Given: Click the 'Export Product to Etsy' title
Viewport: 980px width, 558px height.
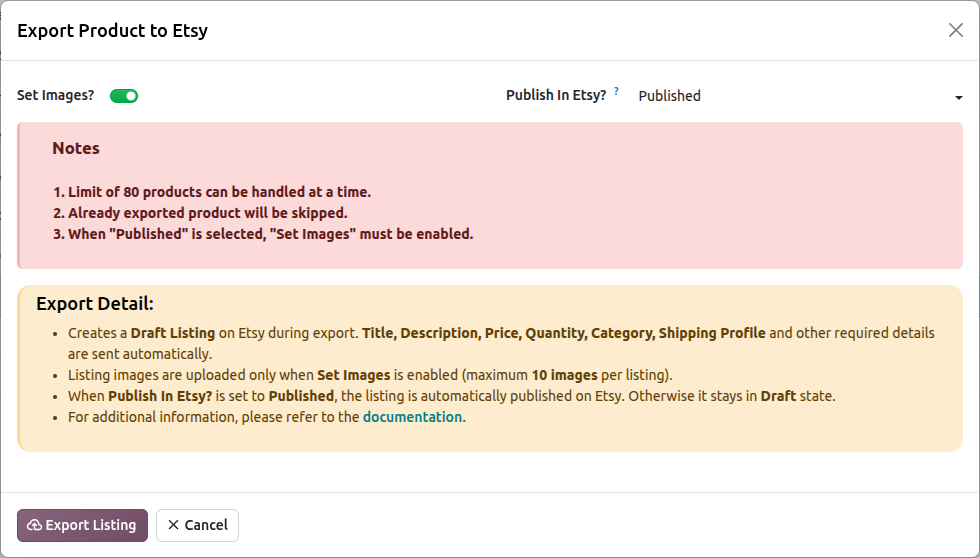Looking at the screenshot, I should click(112, 31).
